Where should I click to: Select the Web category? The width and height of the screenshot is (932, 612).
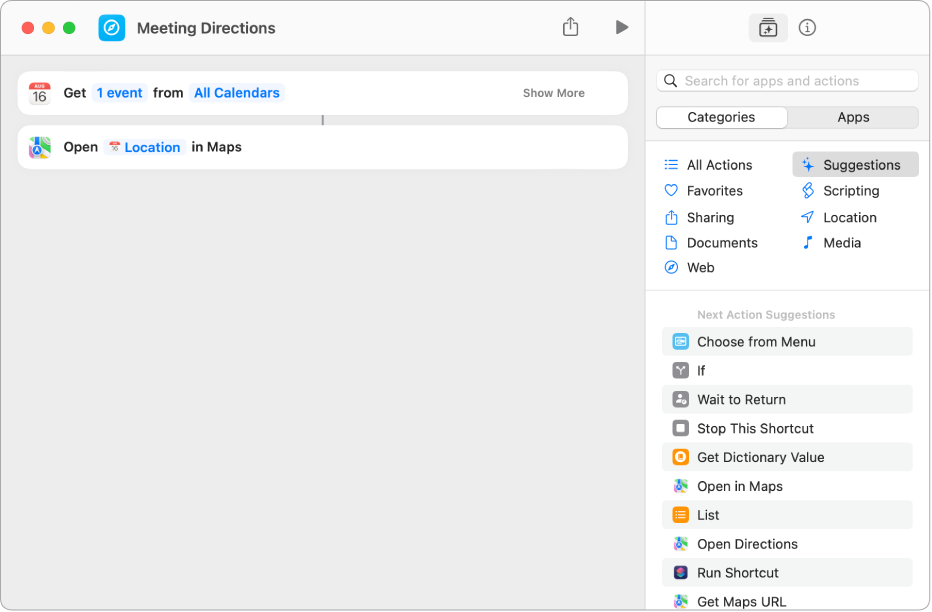click(700, 268)
